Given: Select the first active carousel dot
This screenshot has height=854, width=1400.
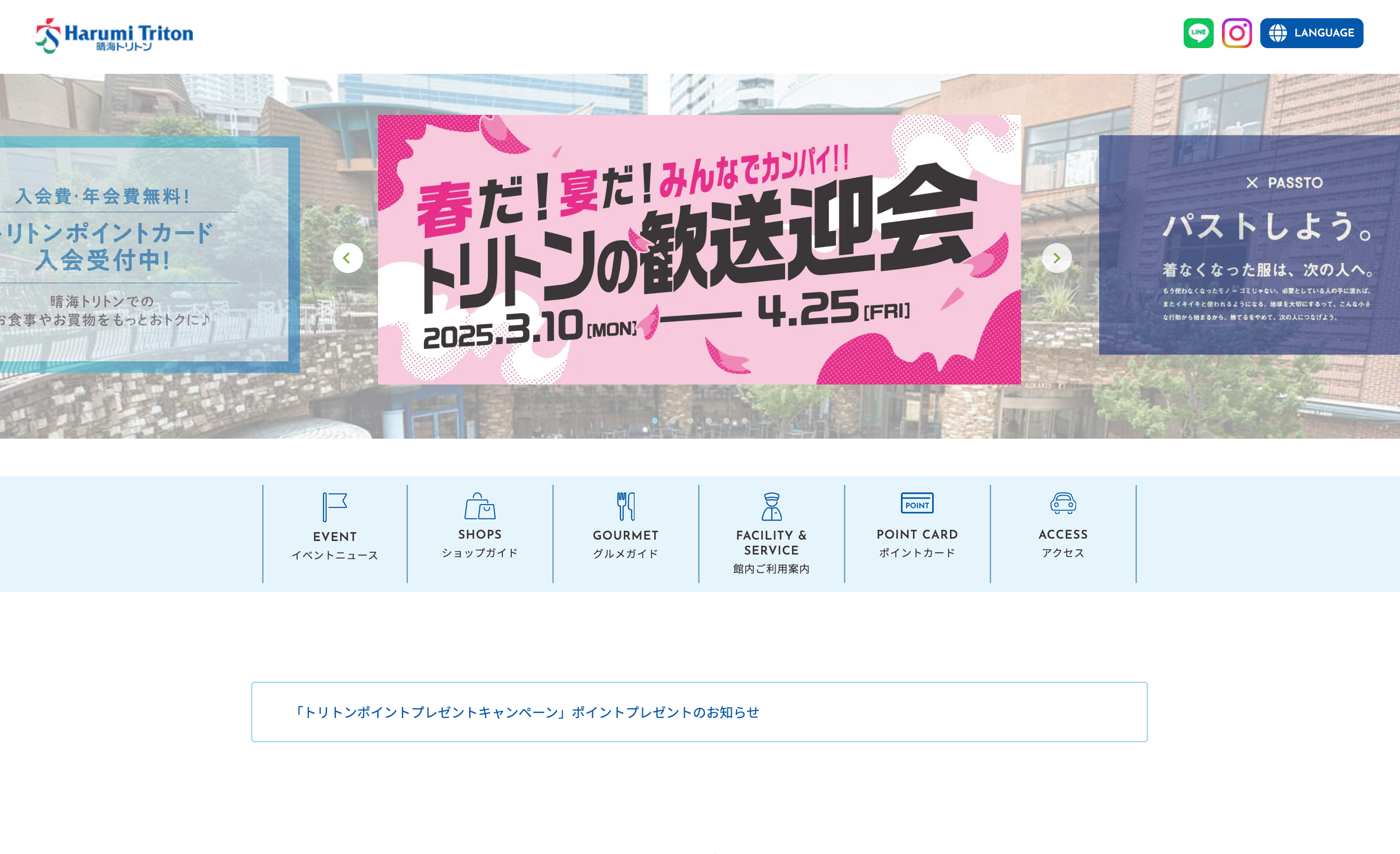Looking at the screenshot, I should (655, 420).
